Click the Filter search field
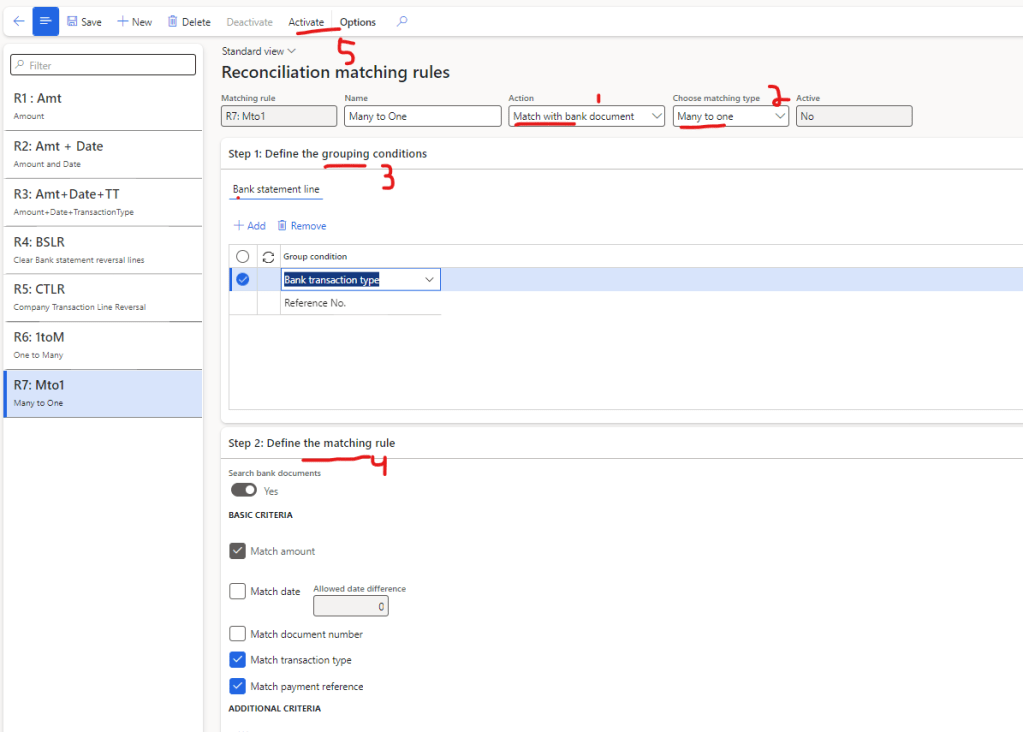Image resolution: width=1023 pixels, height=732 pixels. coord(103,65)
